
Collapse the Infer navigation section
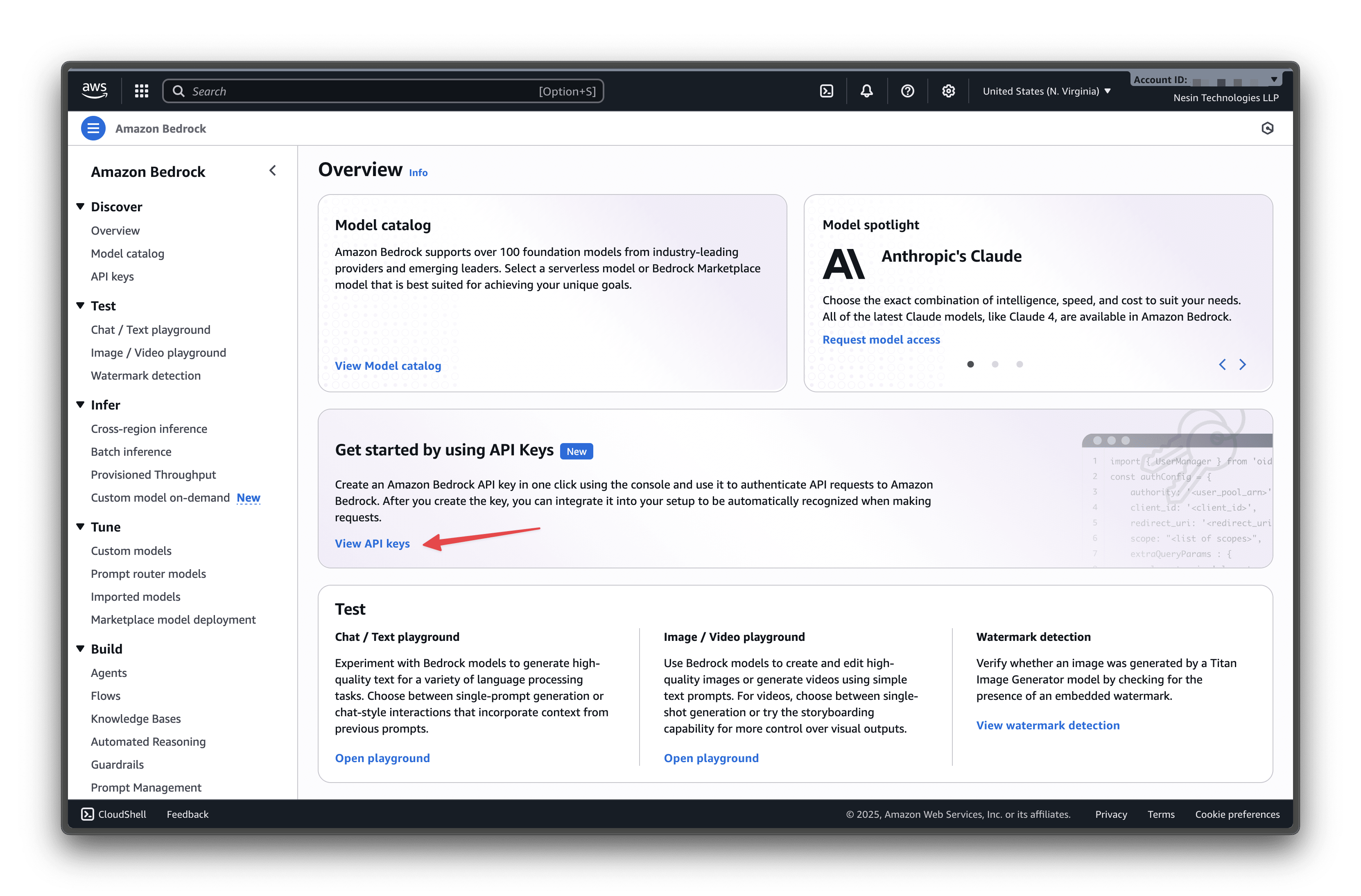tap(80, 404)
